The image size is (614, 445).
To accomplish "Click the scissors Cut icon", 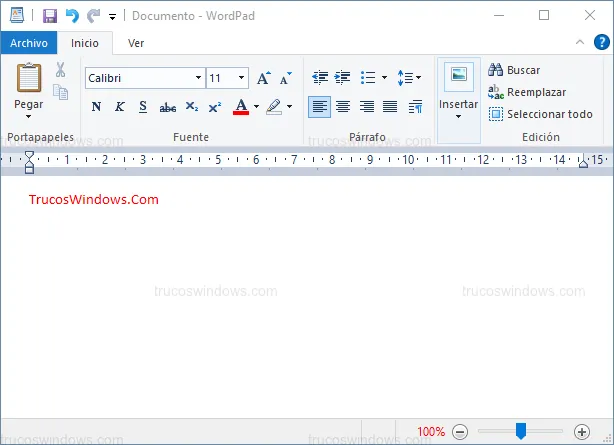I will click(x=60, y=70).
